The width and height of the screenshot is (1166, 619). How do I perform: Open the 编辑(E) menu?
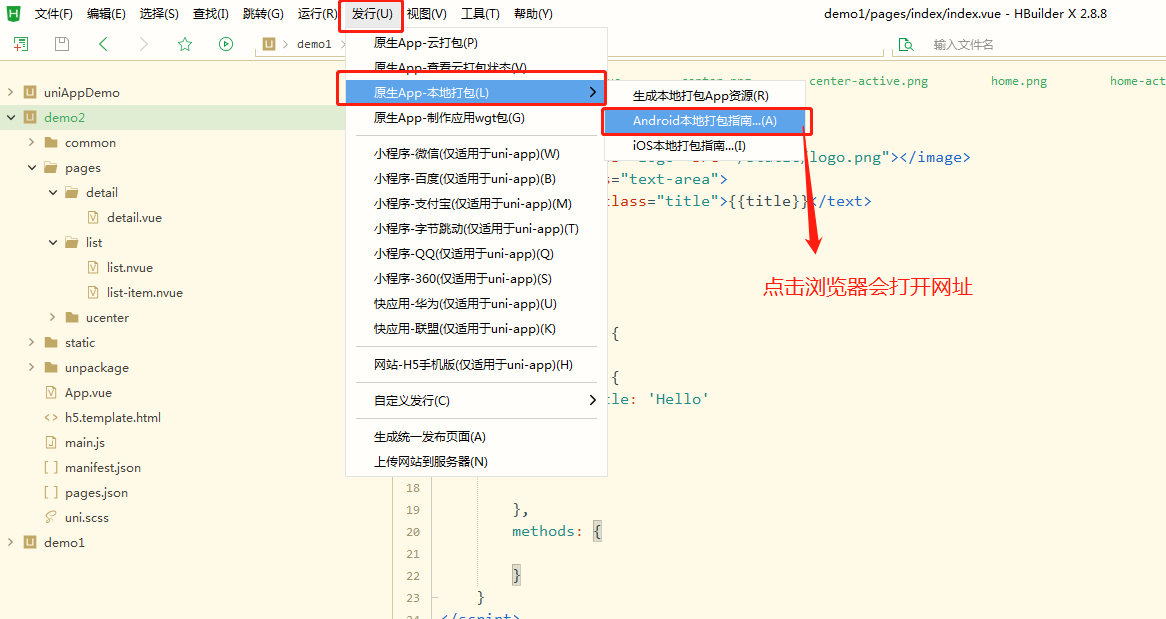[x=106, y=13]
